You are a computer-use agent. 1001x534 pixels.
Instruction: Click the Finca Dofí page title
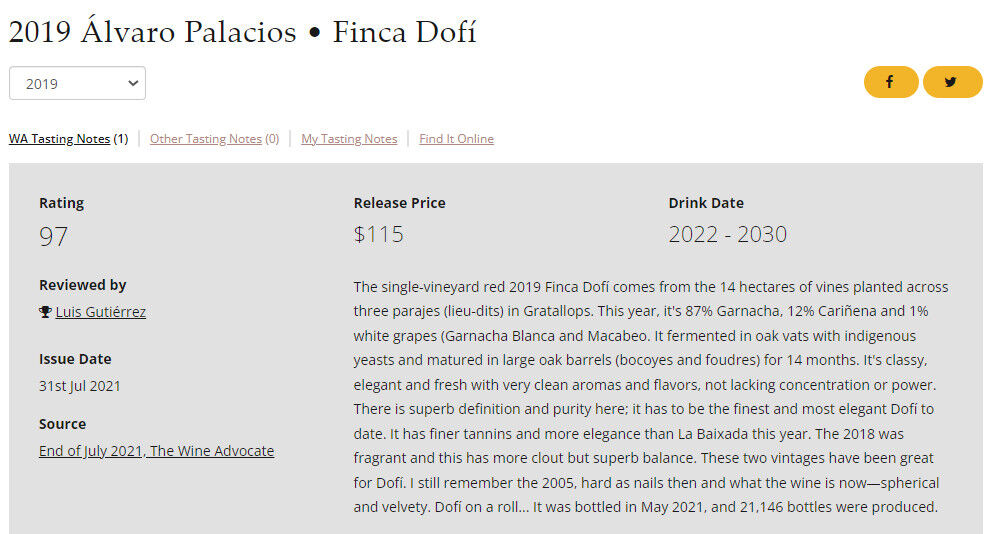(x=242, y=32)
